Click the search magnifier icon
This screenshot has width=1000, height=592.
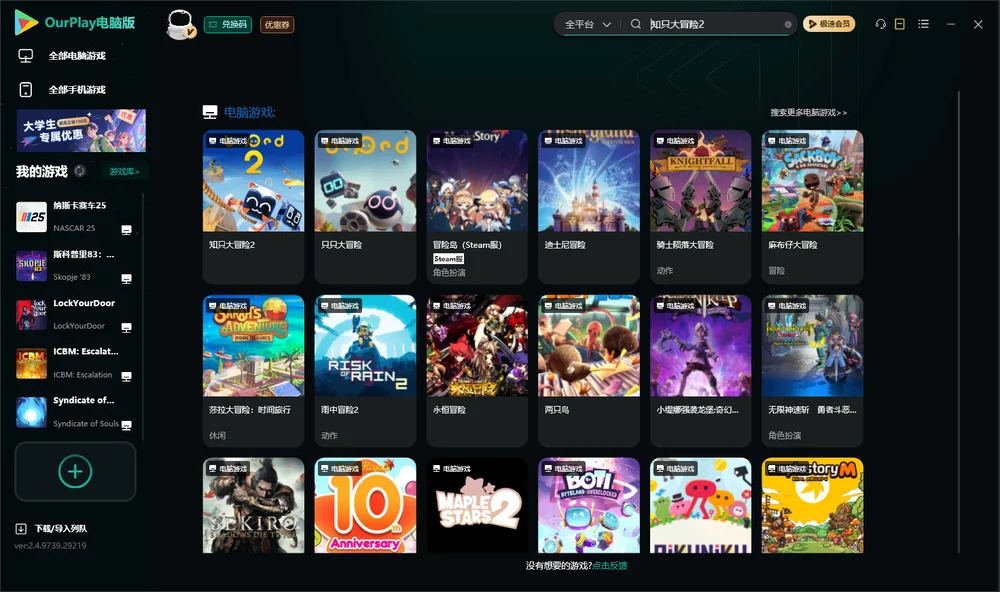[635, 24]
